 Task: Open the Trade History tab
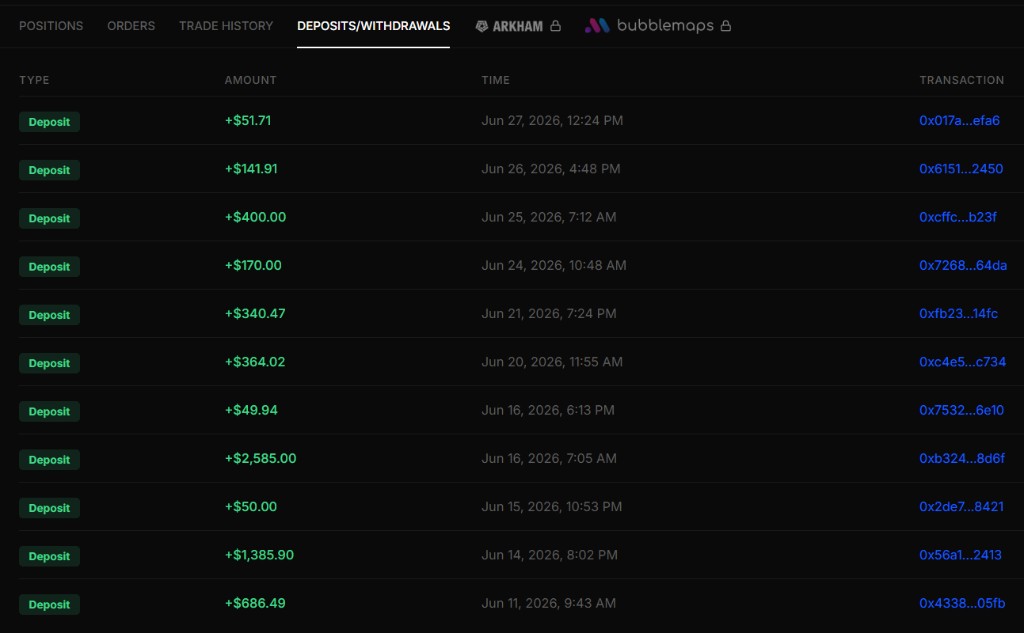tap(226, 25)
